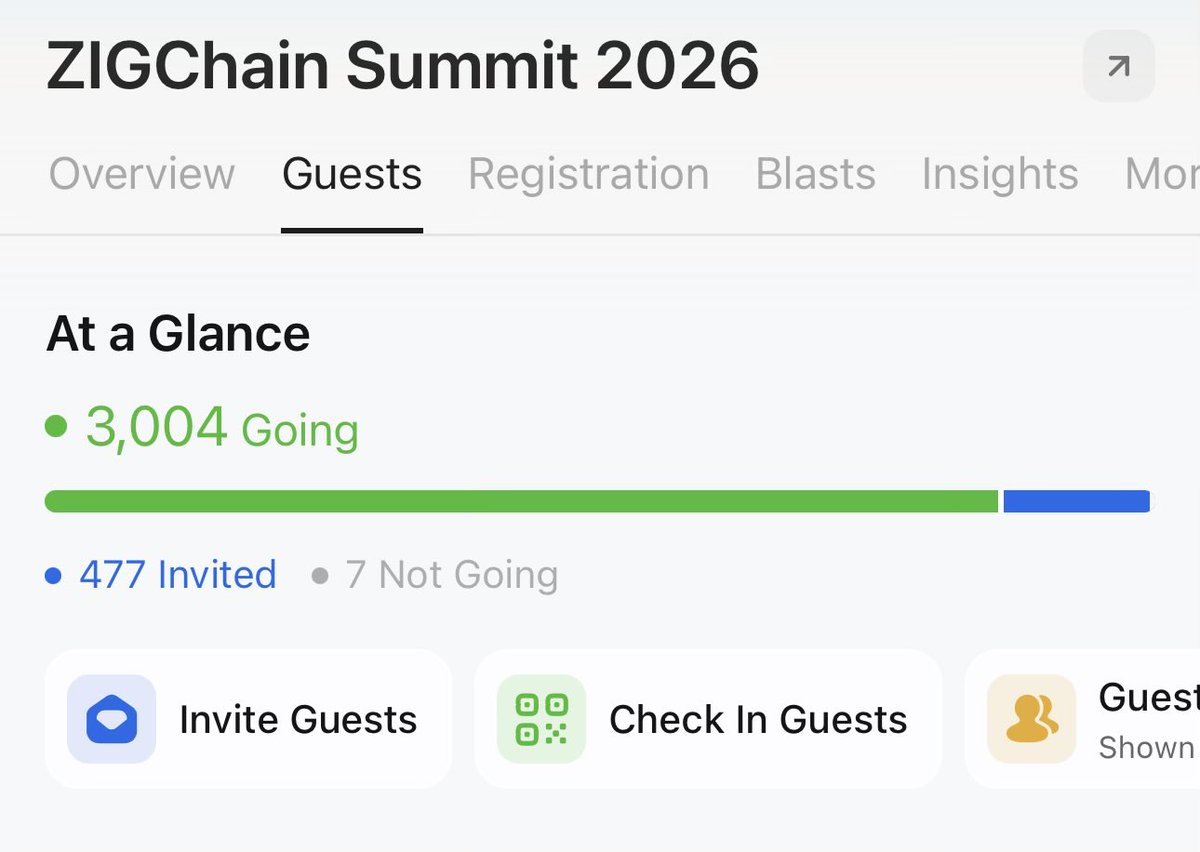The height and width of the screenshot is (852, 1200).
Task: Click the ZIGChain Summit 2026 title
Action: pyautogui.click(x=402, y=67)
